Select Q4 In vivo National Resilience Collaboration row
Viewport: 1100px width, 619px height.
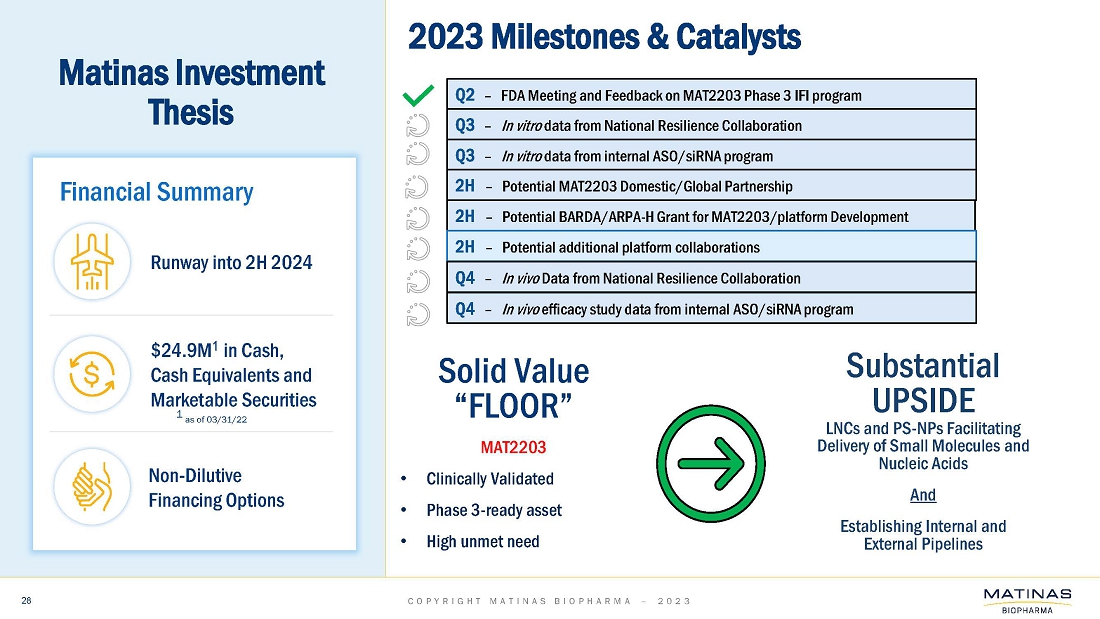coord(710,278)
